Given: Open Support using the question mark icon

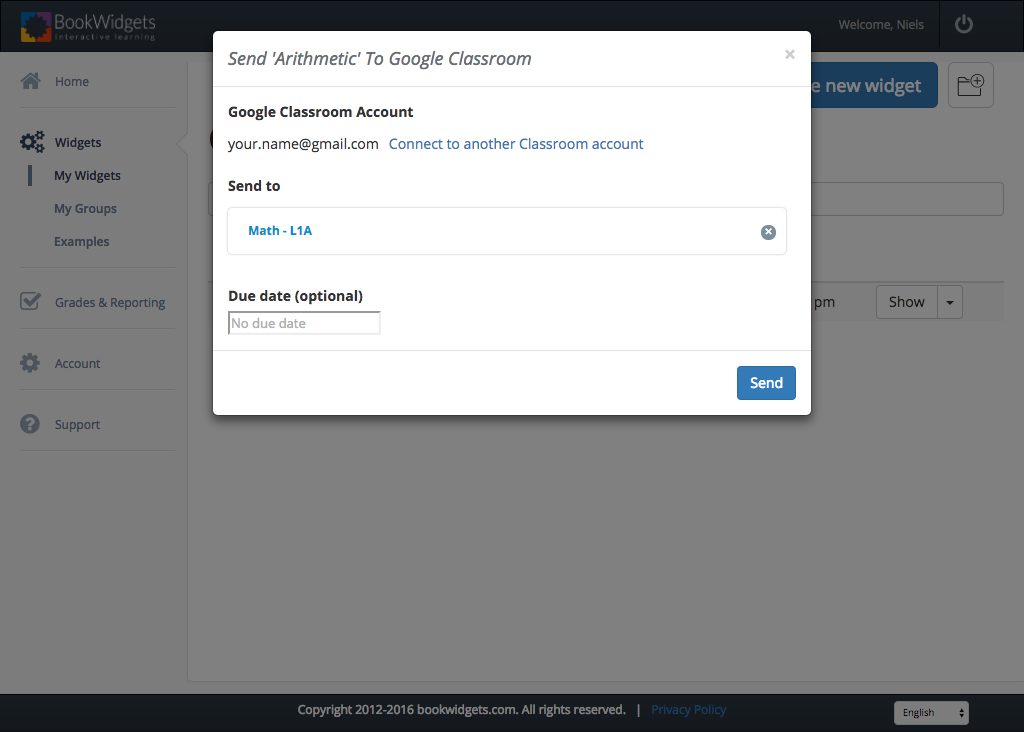Looking at the screenshot, I should click(30, 424).
